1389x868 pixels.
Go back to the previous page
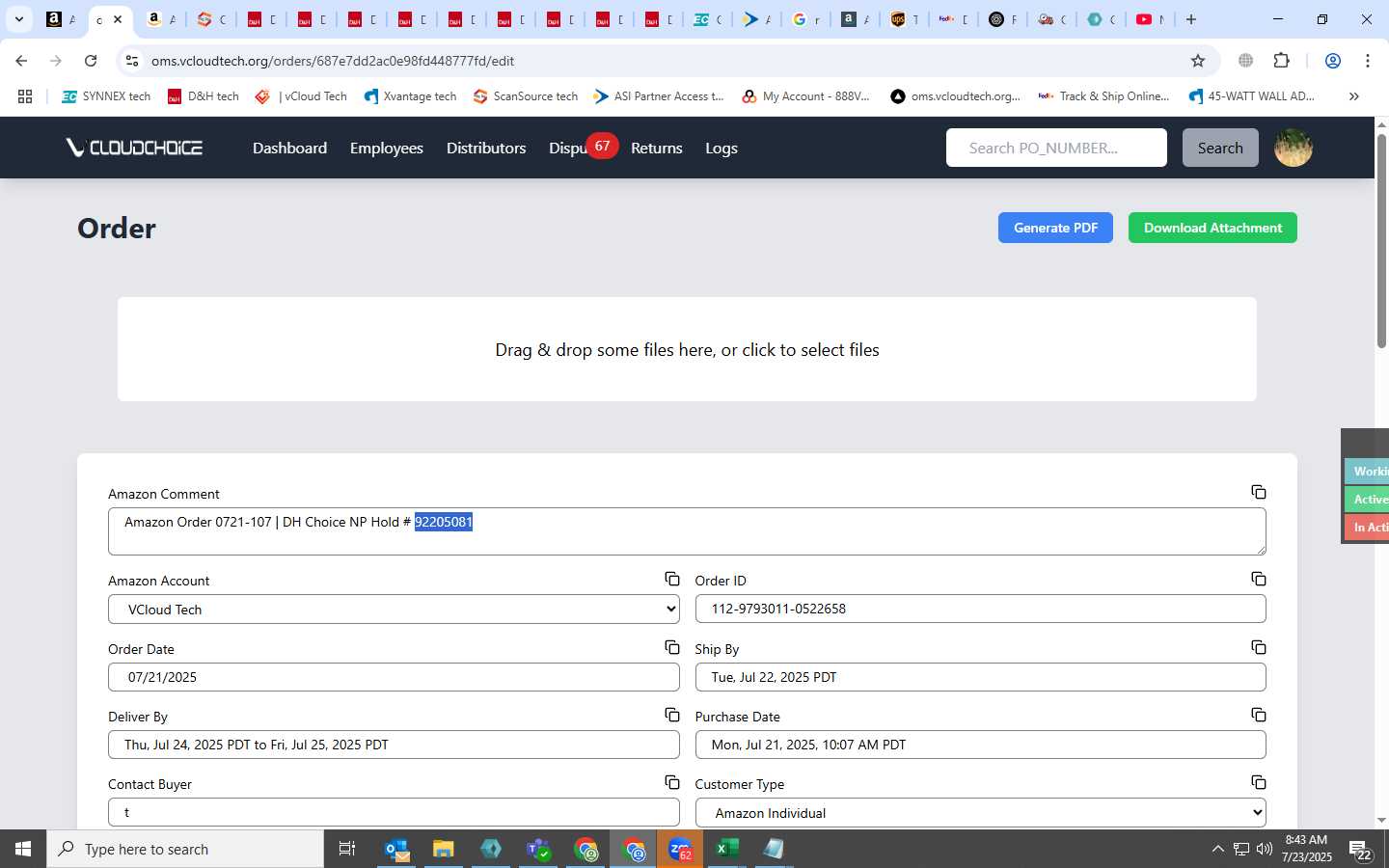21,61
